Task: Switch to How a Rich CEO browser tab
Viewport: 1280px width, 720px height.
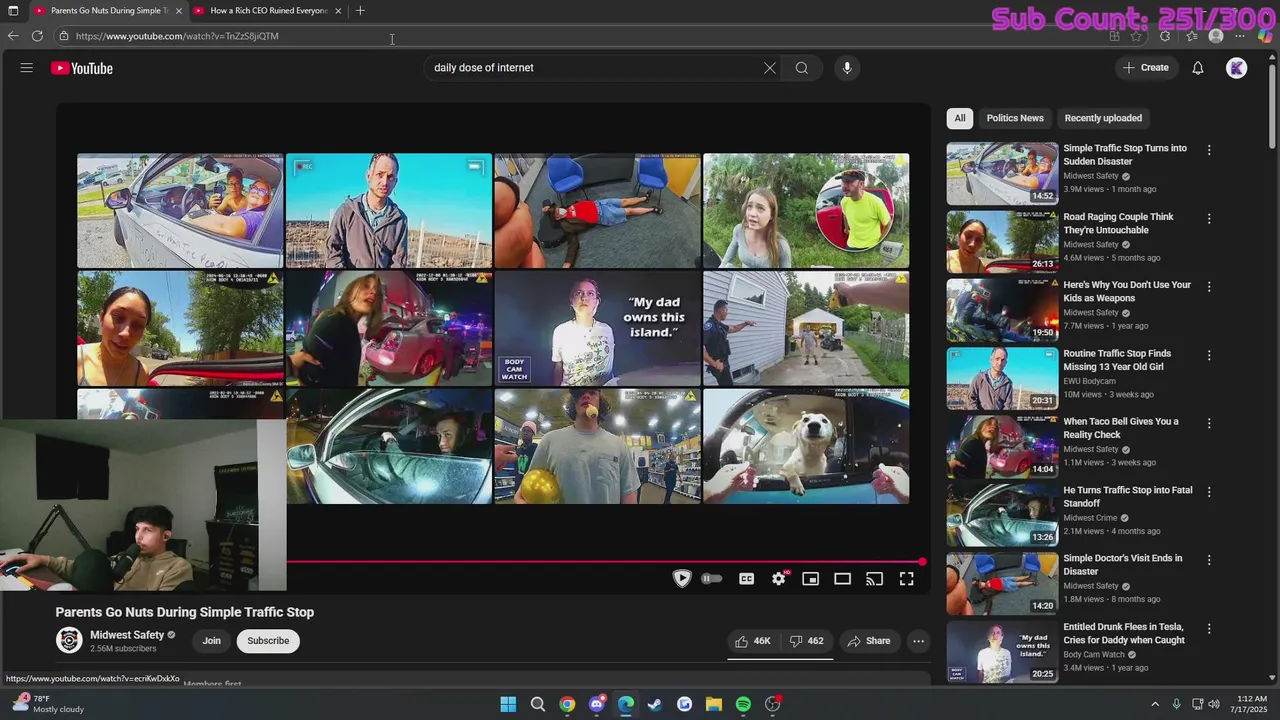Action: [267, 11]
